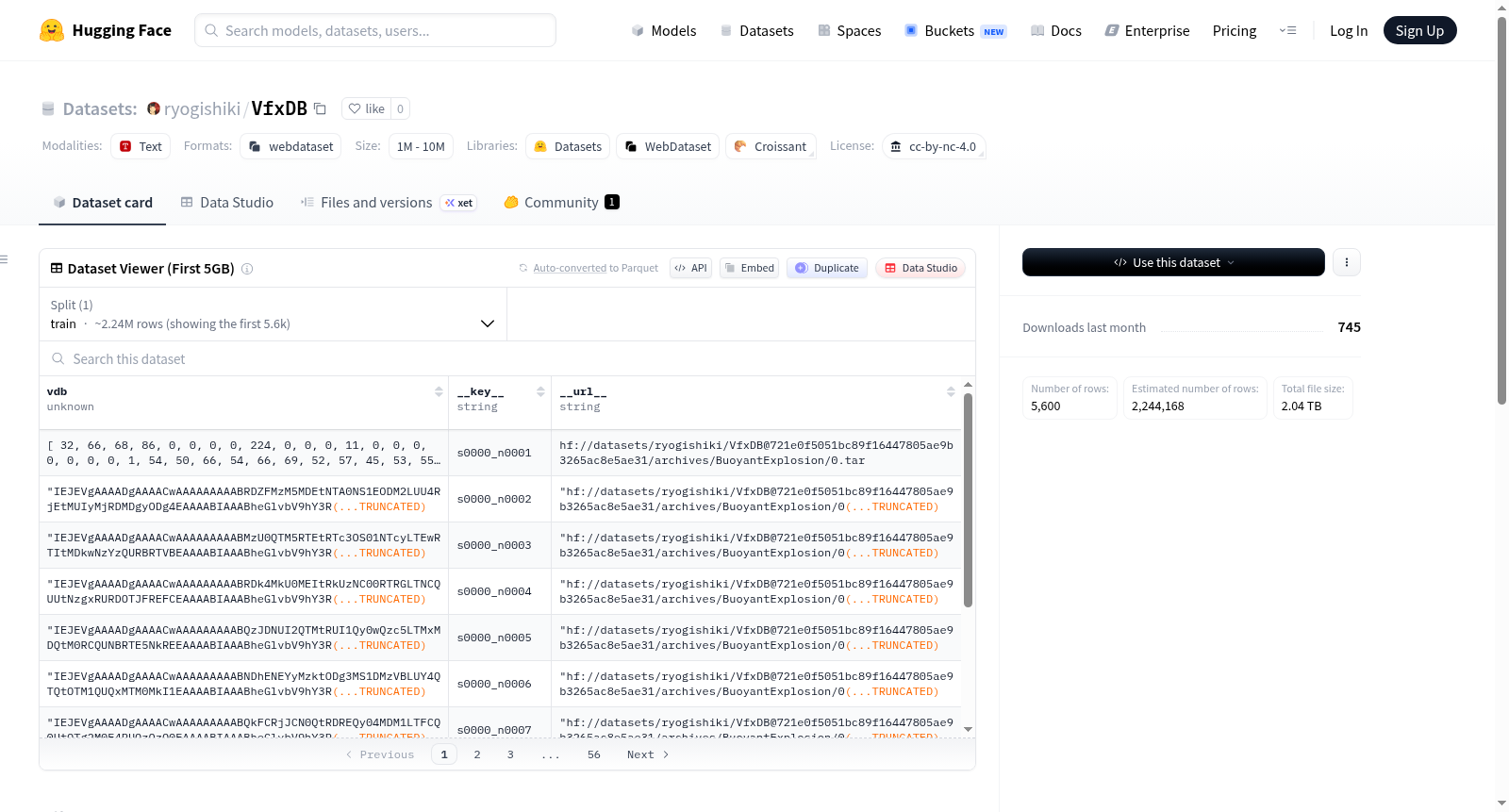Click the table scrollbar up arrow
This screenshot has width=1509, height=812.
click(x=968, y=385)
